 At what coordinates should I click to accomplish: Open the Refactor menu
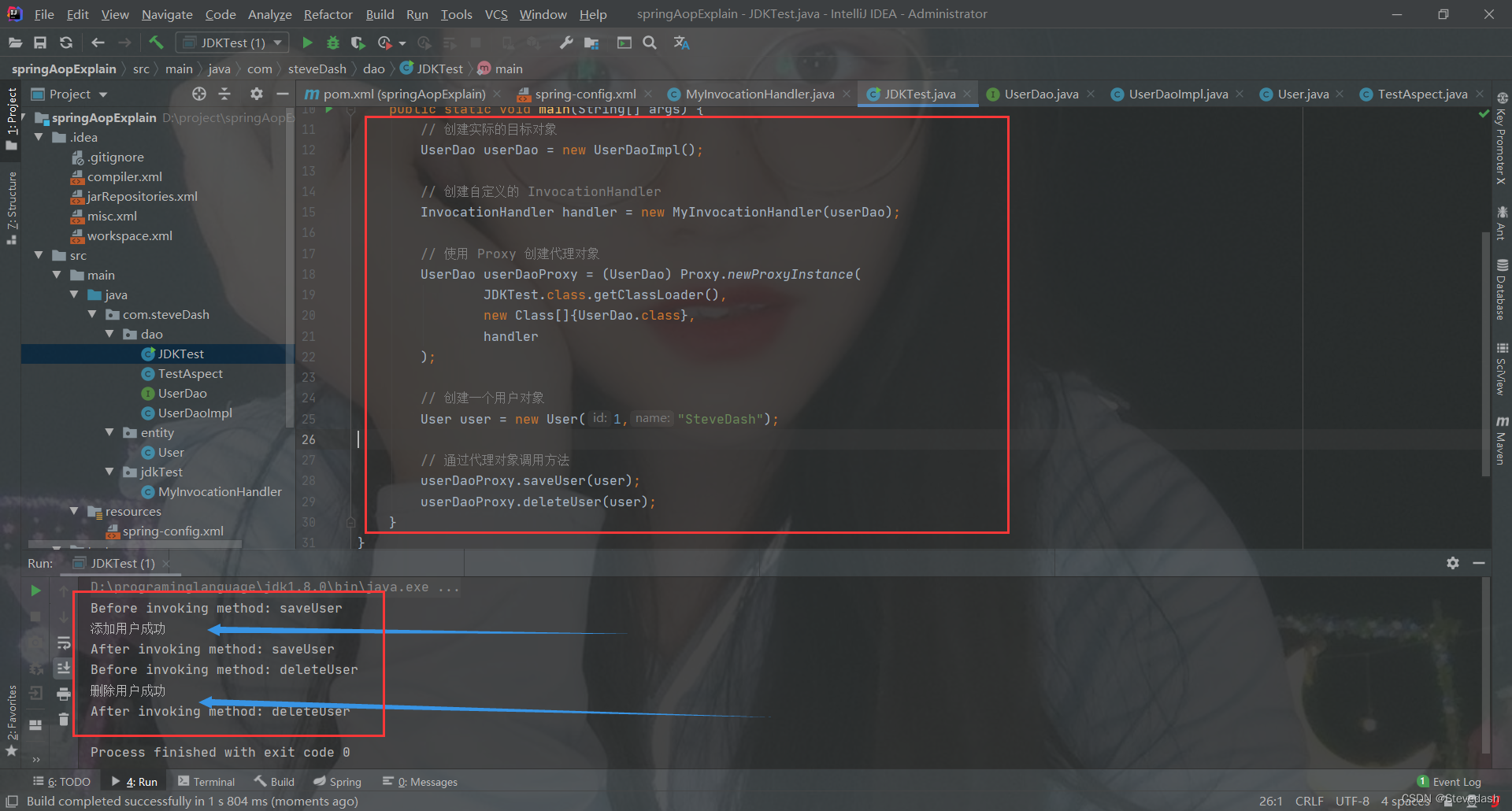click(x=328, y=14)
